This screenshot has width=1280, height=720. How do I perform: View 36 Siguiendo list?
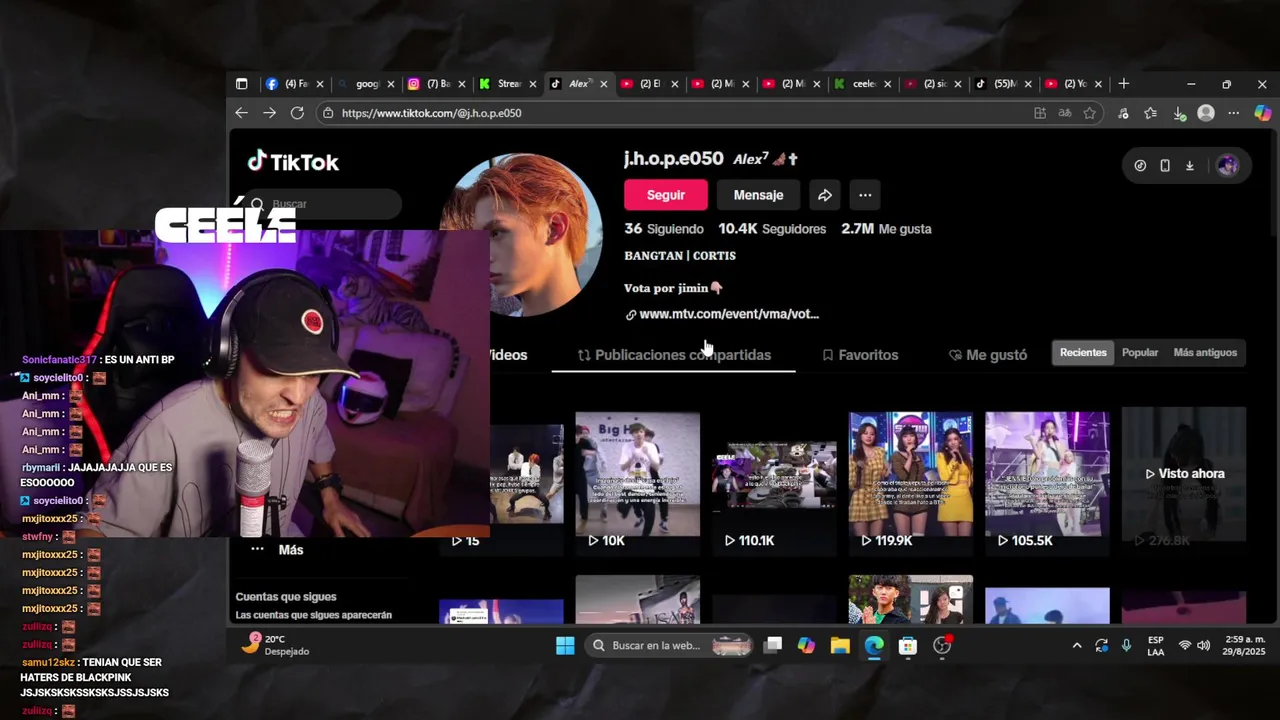(x=664, y=229)
